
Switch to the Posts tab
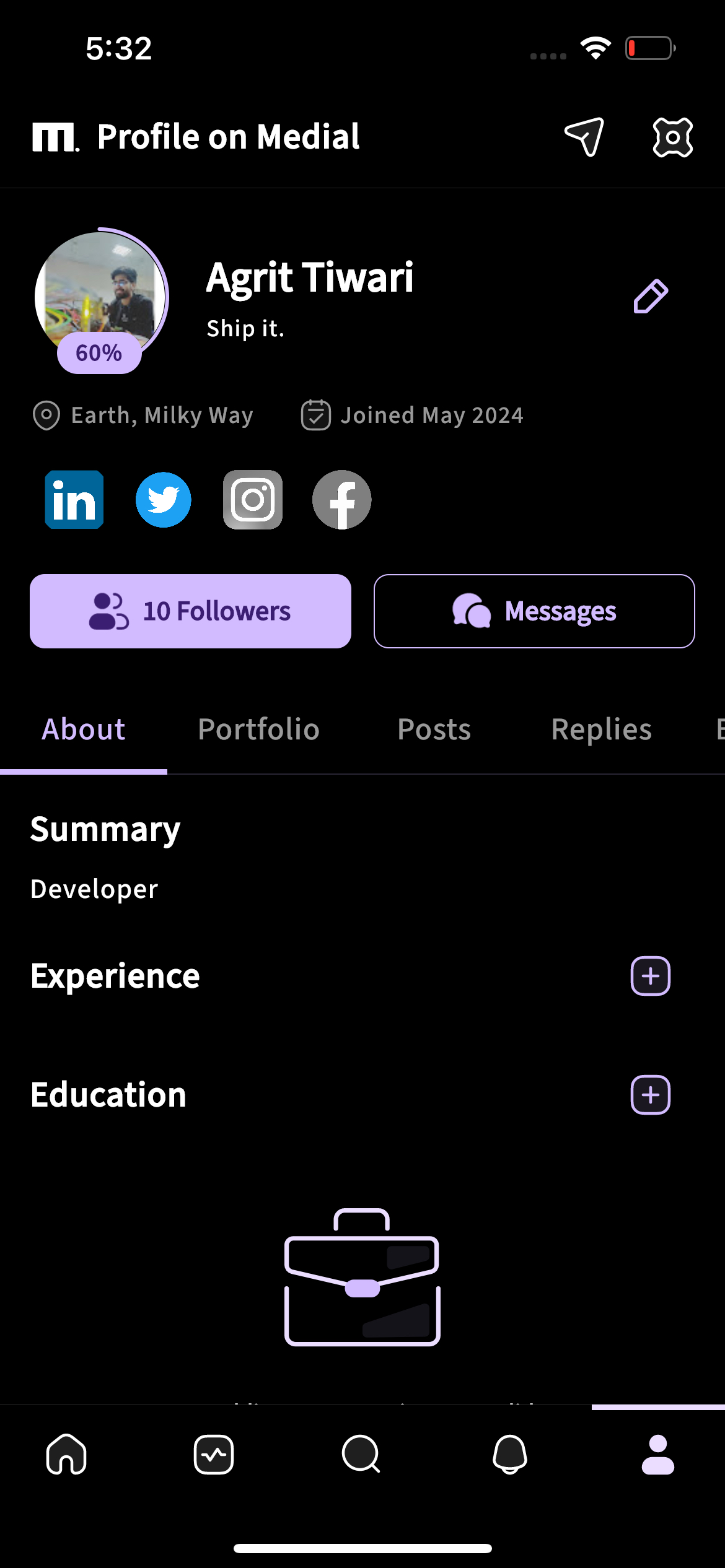[x=434, y=730]
